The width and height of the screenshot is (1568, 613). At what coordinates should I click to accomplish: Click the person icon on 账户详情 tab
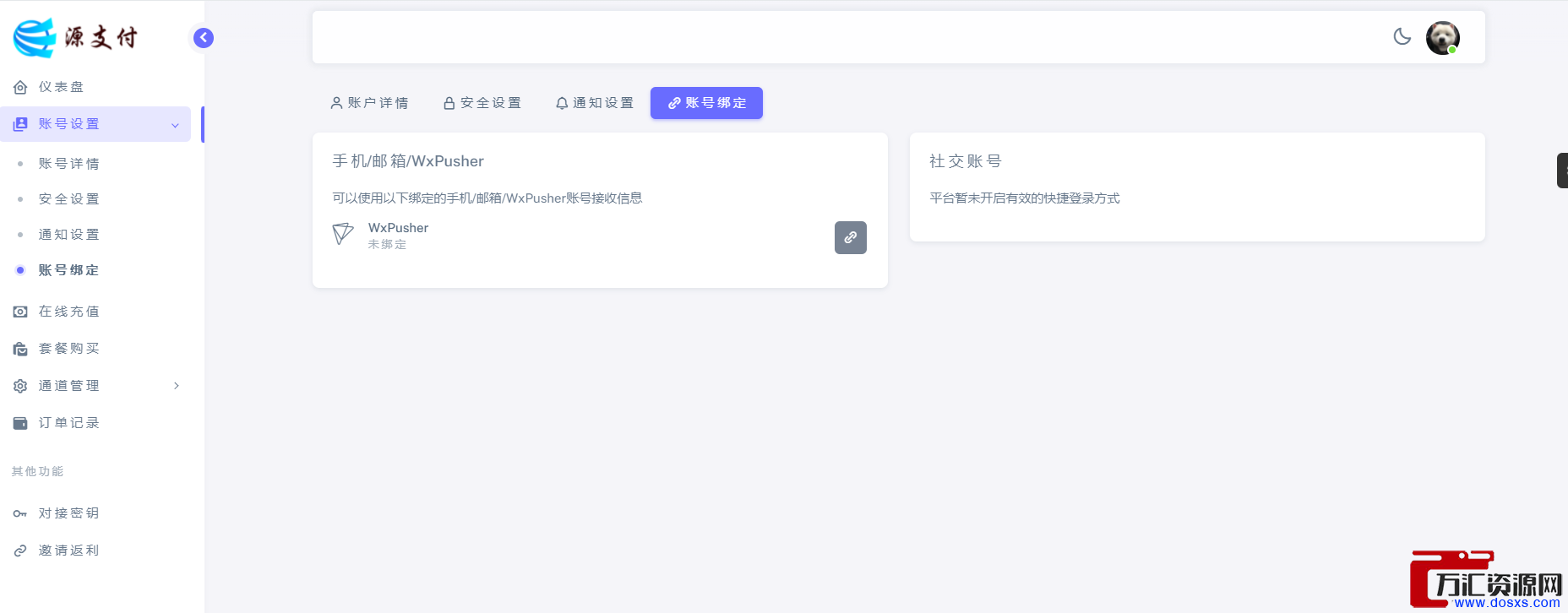(336, 103)
